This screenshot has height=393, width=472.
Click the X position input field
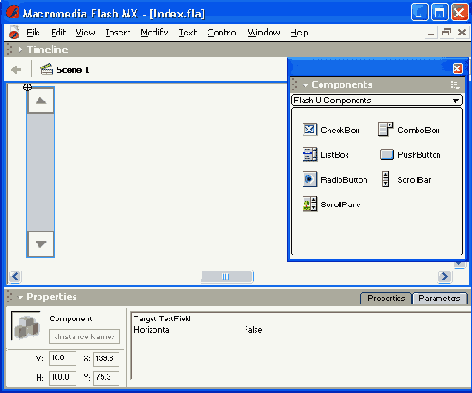[106, 358]
